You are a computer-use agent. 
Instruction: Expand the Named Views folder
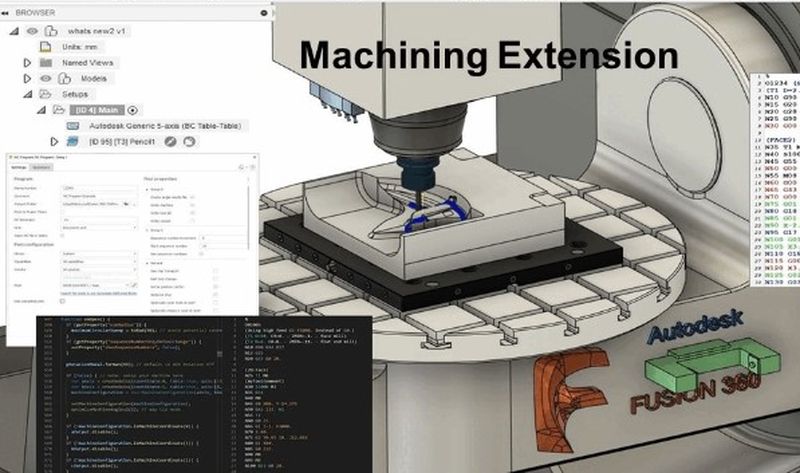[x=28, y=63]
